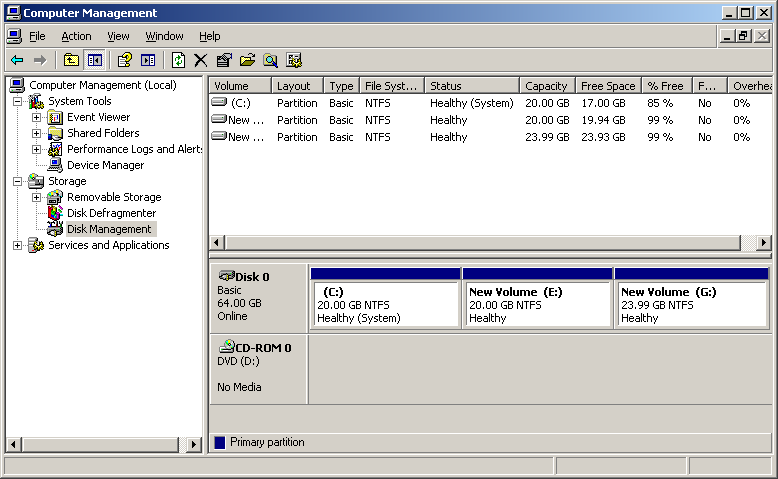Viewport: 778px width, 479px height.
Task: Click the Device Manager icon in tree
Action: tap(55, 165)
